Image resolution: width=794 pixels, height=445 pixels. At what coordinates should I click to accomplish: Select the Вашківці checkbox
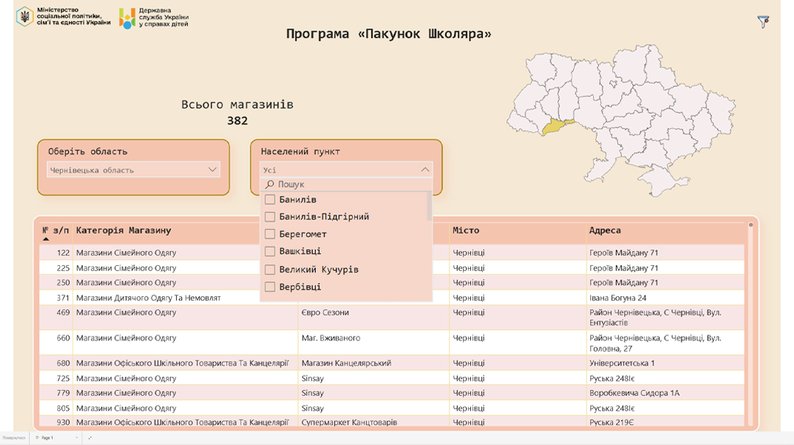point(270,251)
